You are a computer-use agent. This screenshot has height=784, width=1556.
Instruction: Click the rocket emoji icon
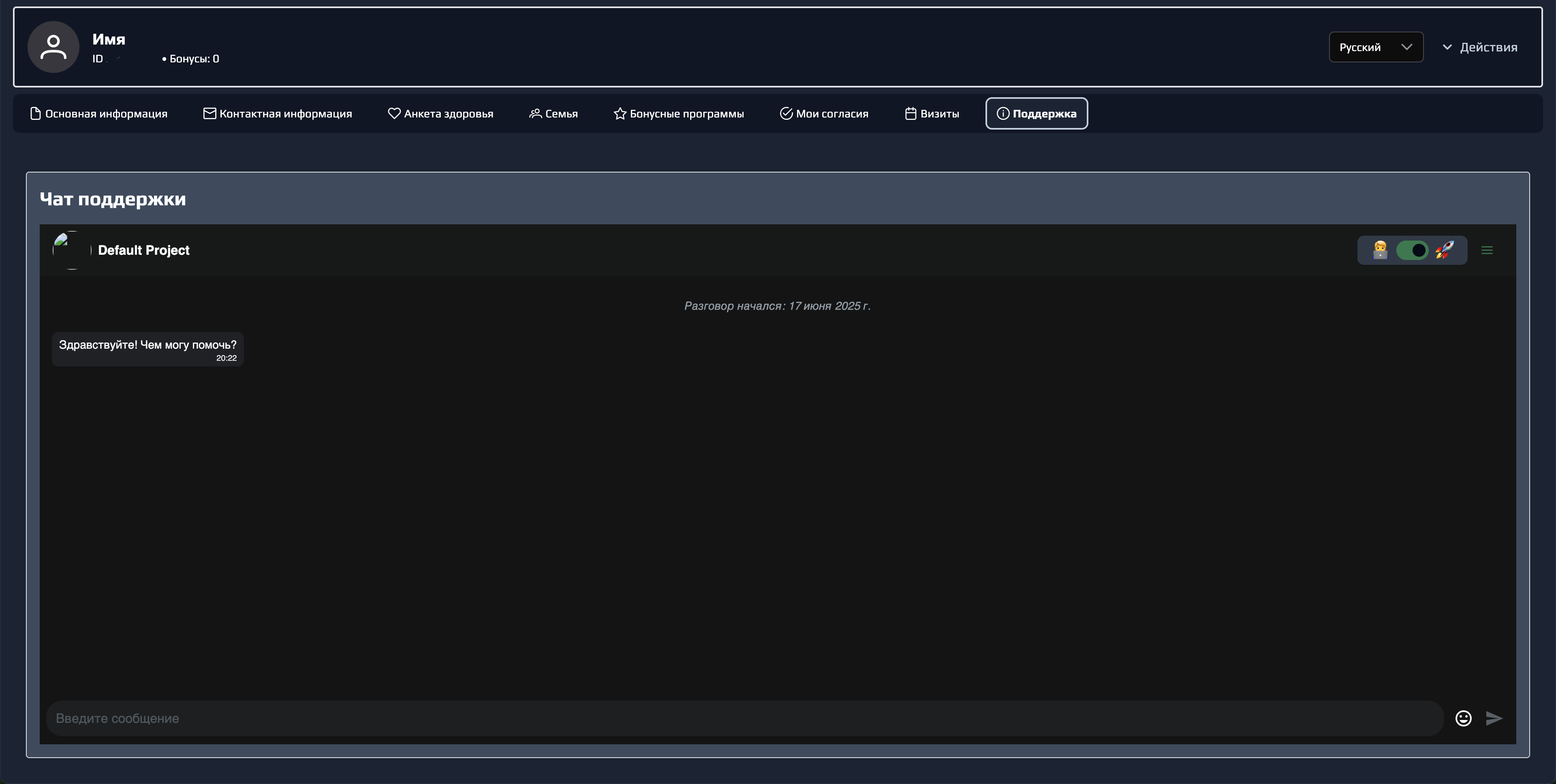pyautogui.click(x=1444, y=250)
